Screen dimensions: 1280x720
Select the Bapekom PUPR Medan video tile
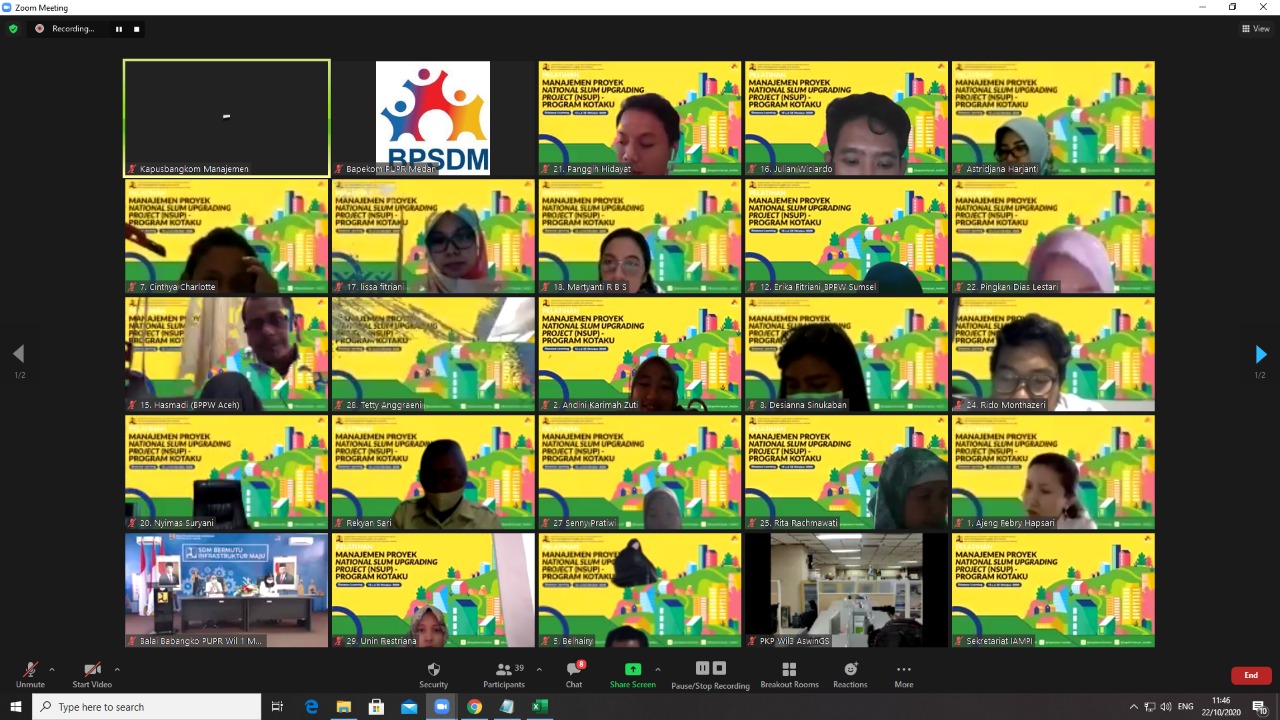(x=433, y=118)
